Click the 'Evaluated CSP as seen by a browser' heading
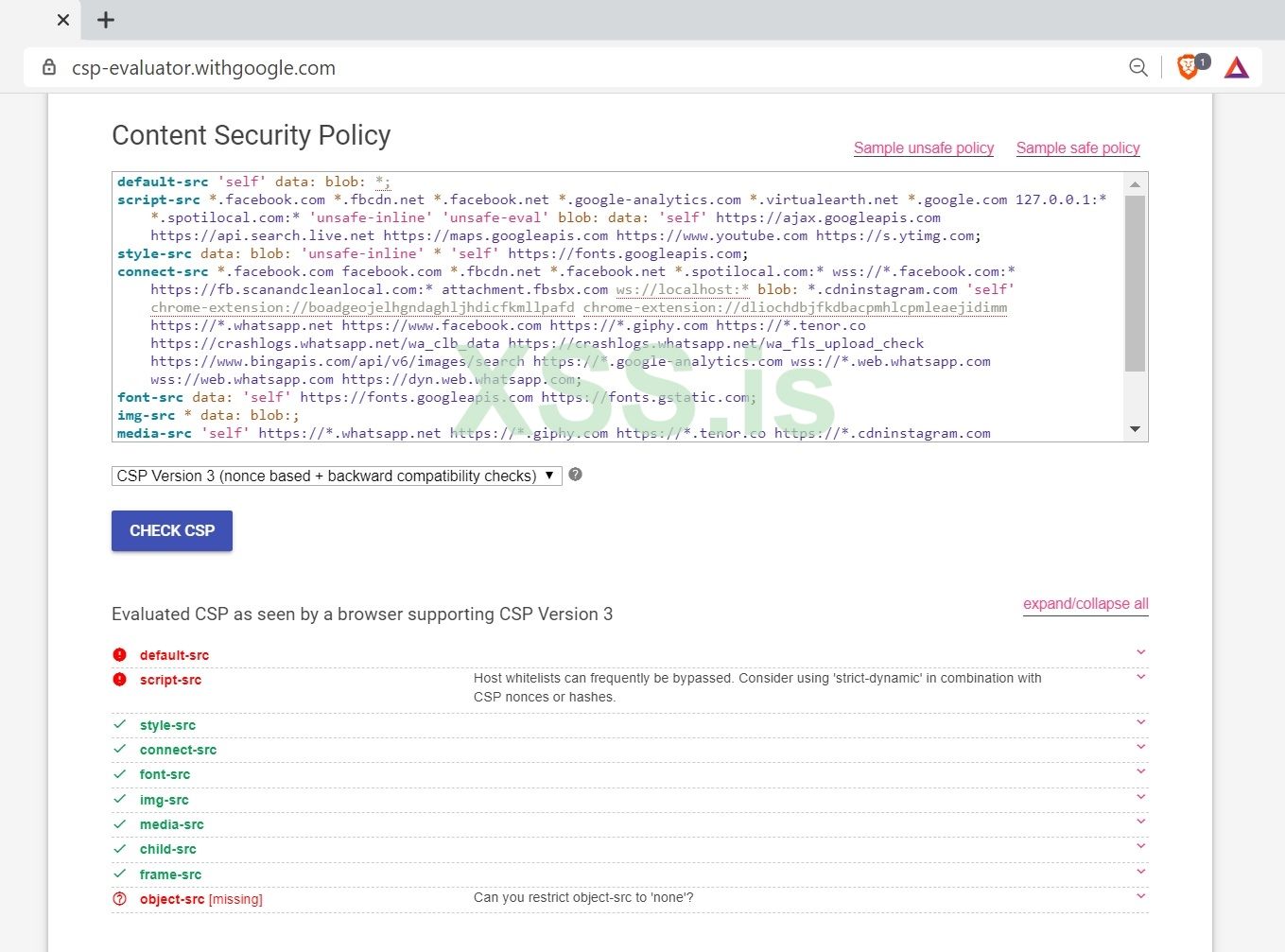The height and width of the screenshot is (952, 1285). tap(362, 614)
